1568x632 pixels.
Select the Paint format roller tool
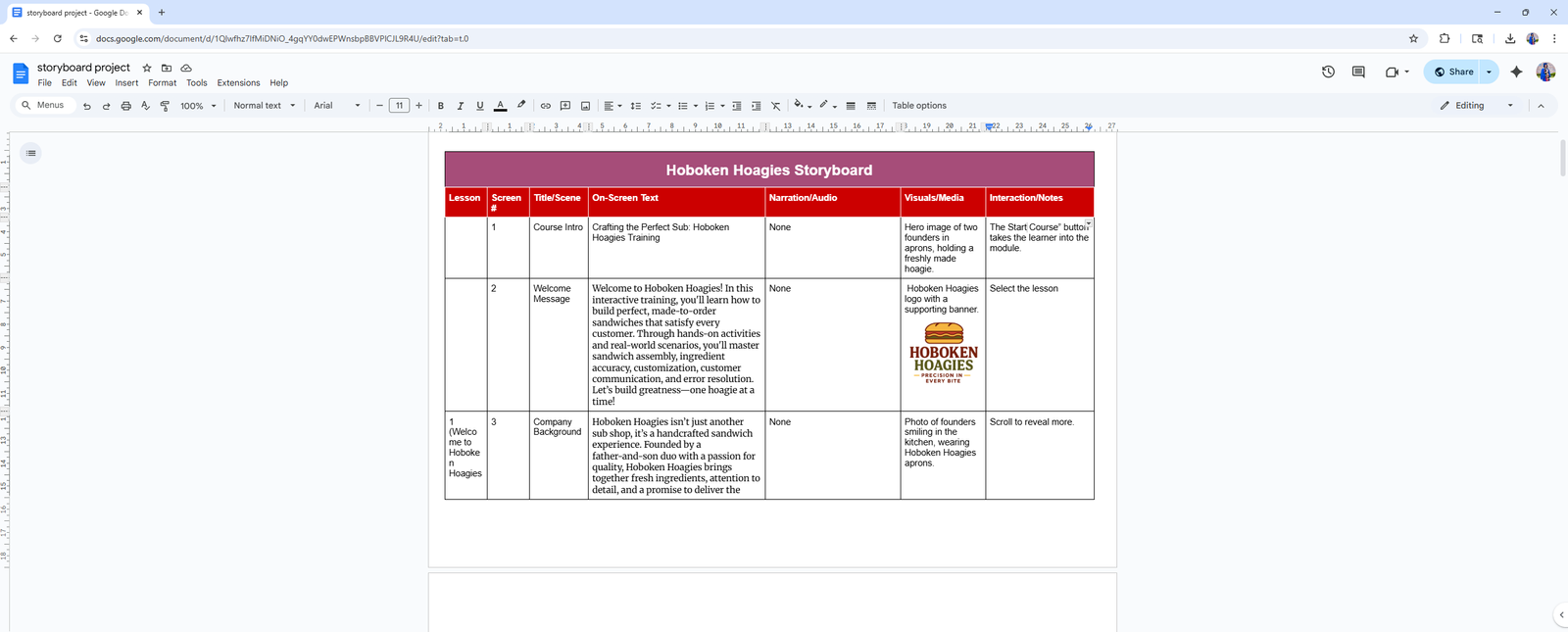click(x=165, y=106)
